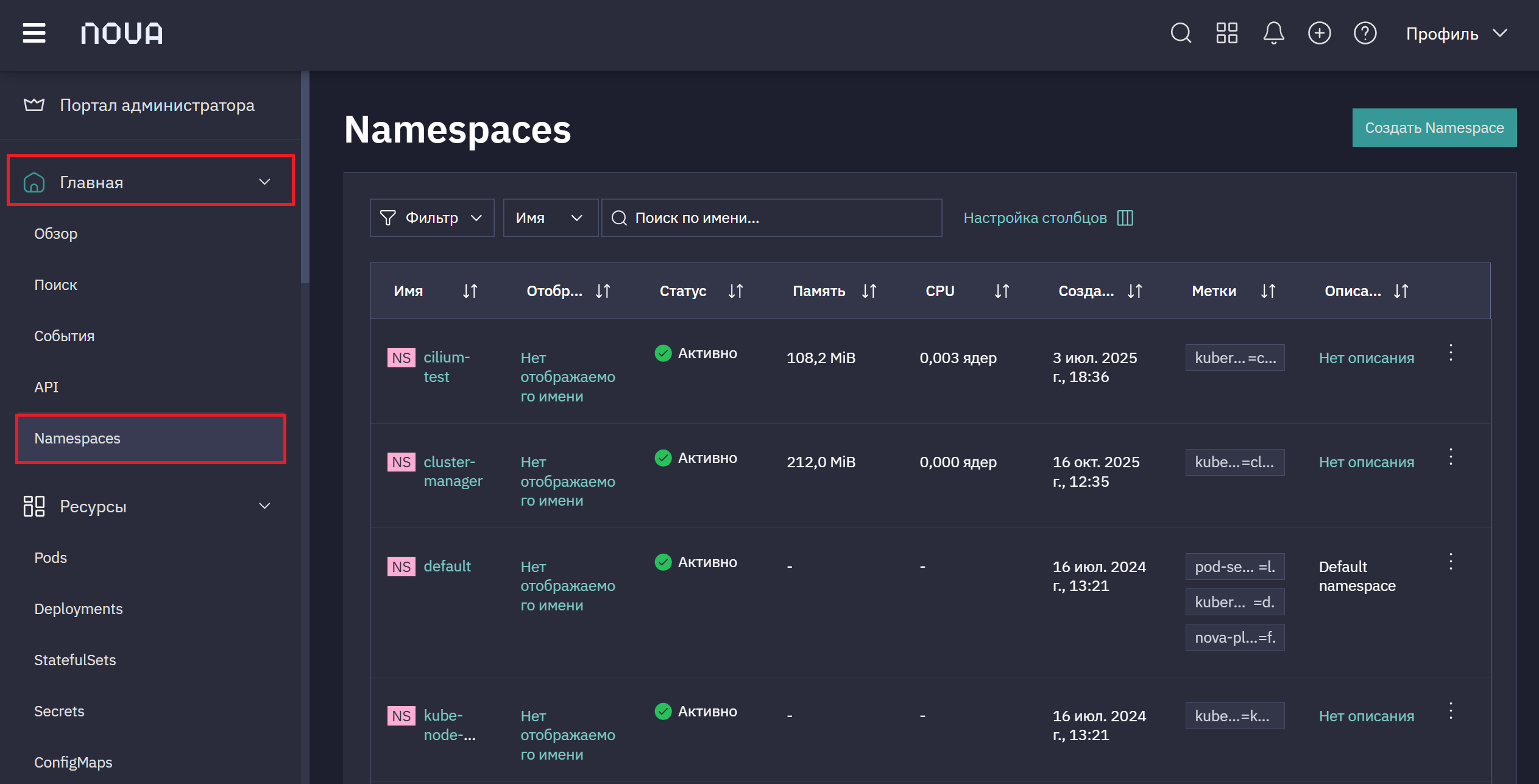Open the hamburger menu
Screen dimensions: 1539x784
(34, 33)
